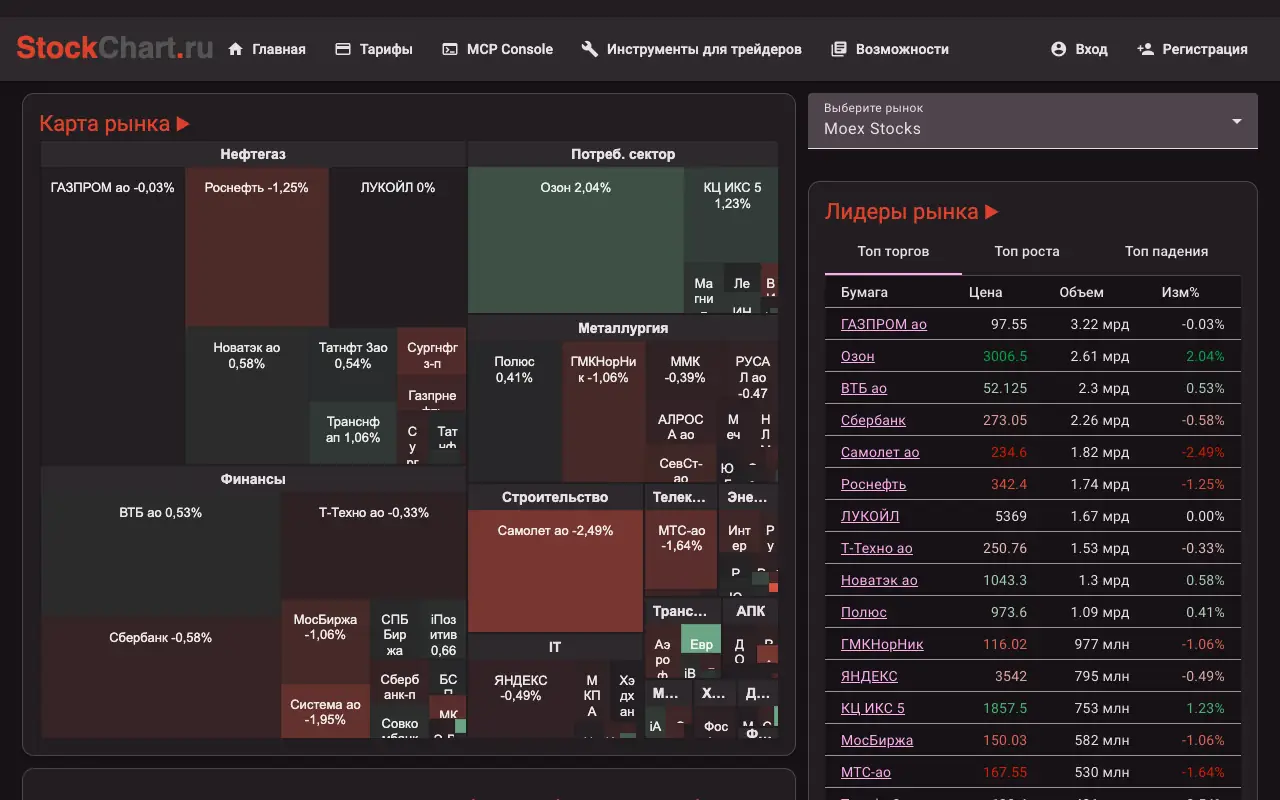Open the Сбербанк link in table
The height and width of the screenshot is (800, 1280).
coord(873,420)
